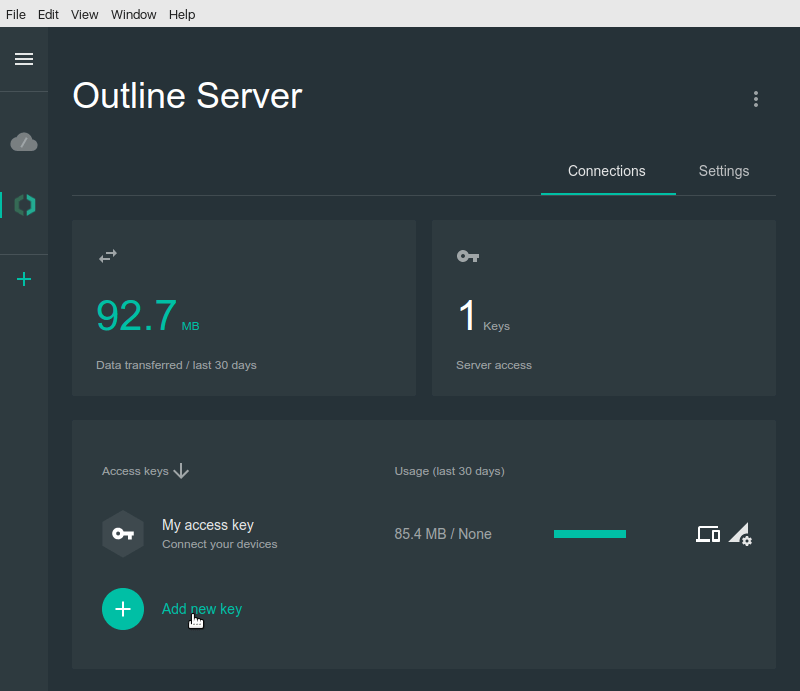Click the My access key name

pos(208,525)
